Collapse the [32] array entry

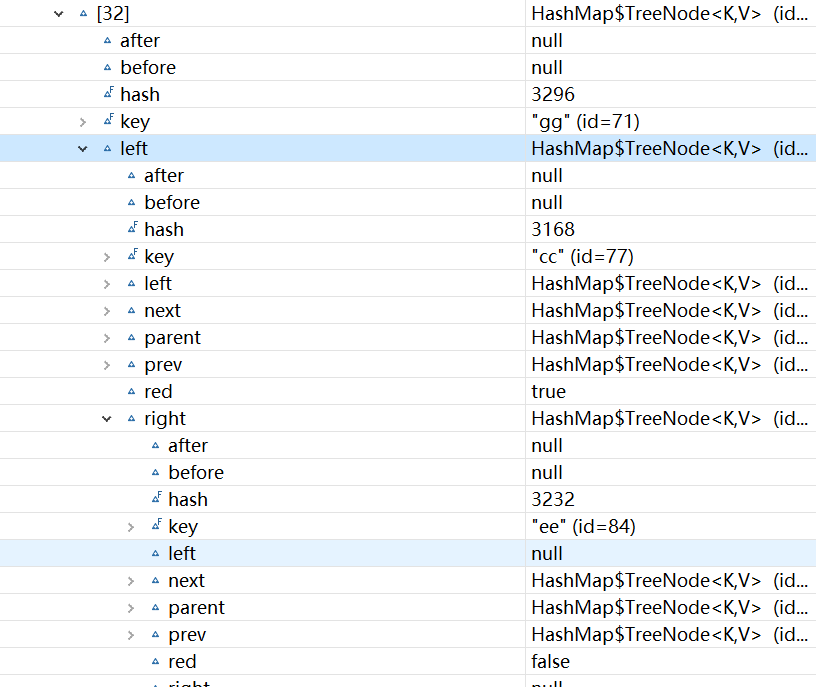pos(59,14)
